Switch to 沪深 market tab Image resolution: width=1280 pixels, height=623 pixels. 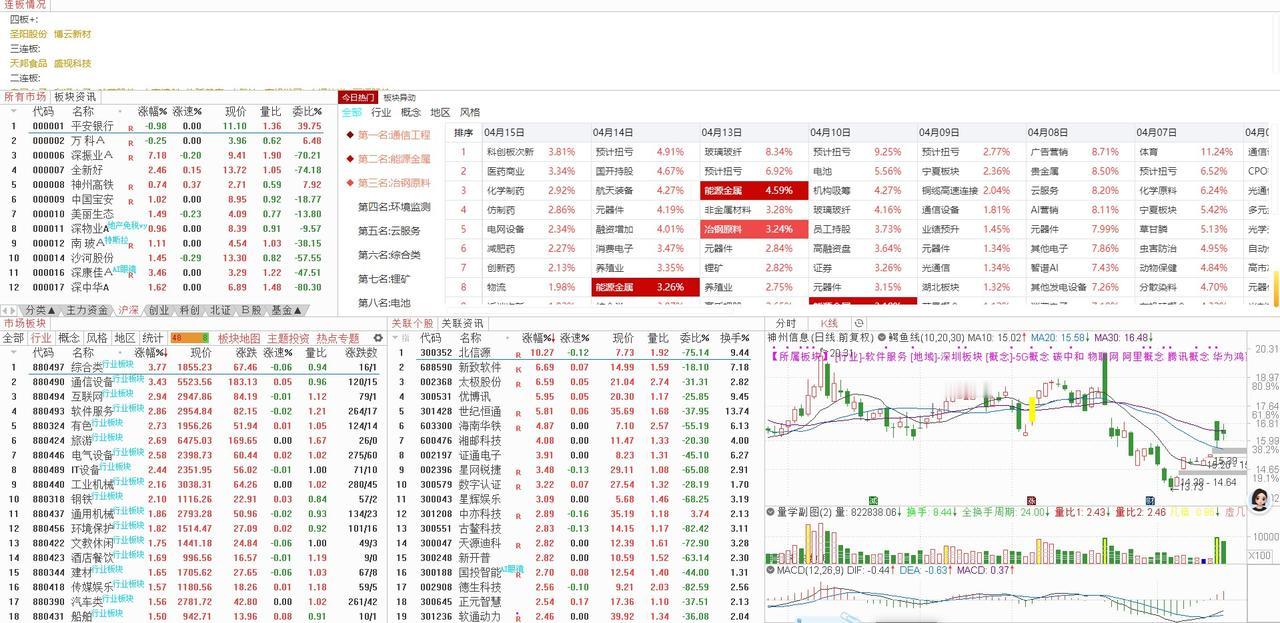(128, 310)
